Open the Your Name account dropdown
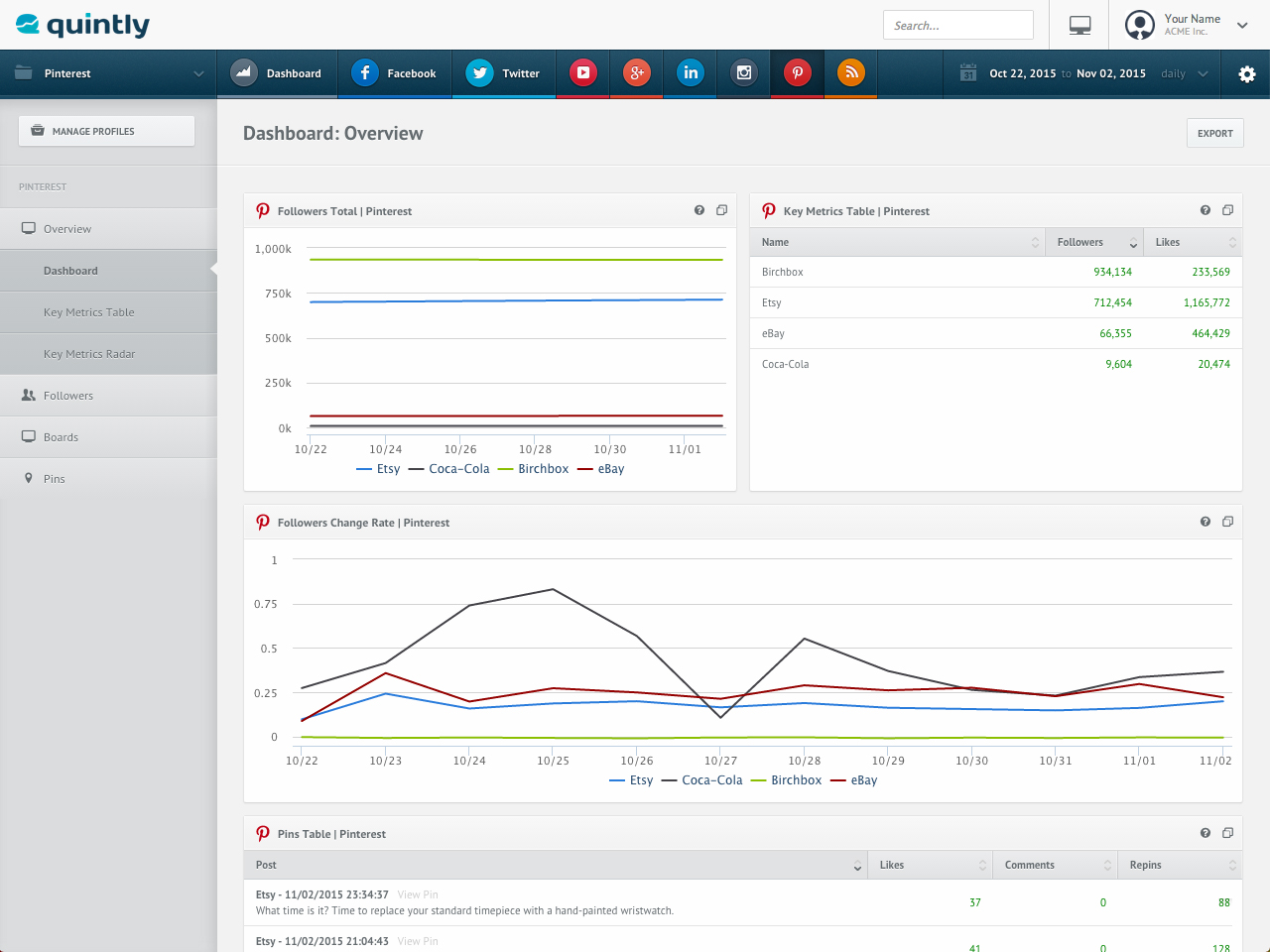 point(1242,25)
